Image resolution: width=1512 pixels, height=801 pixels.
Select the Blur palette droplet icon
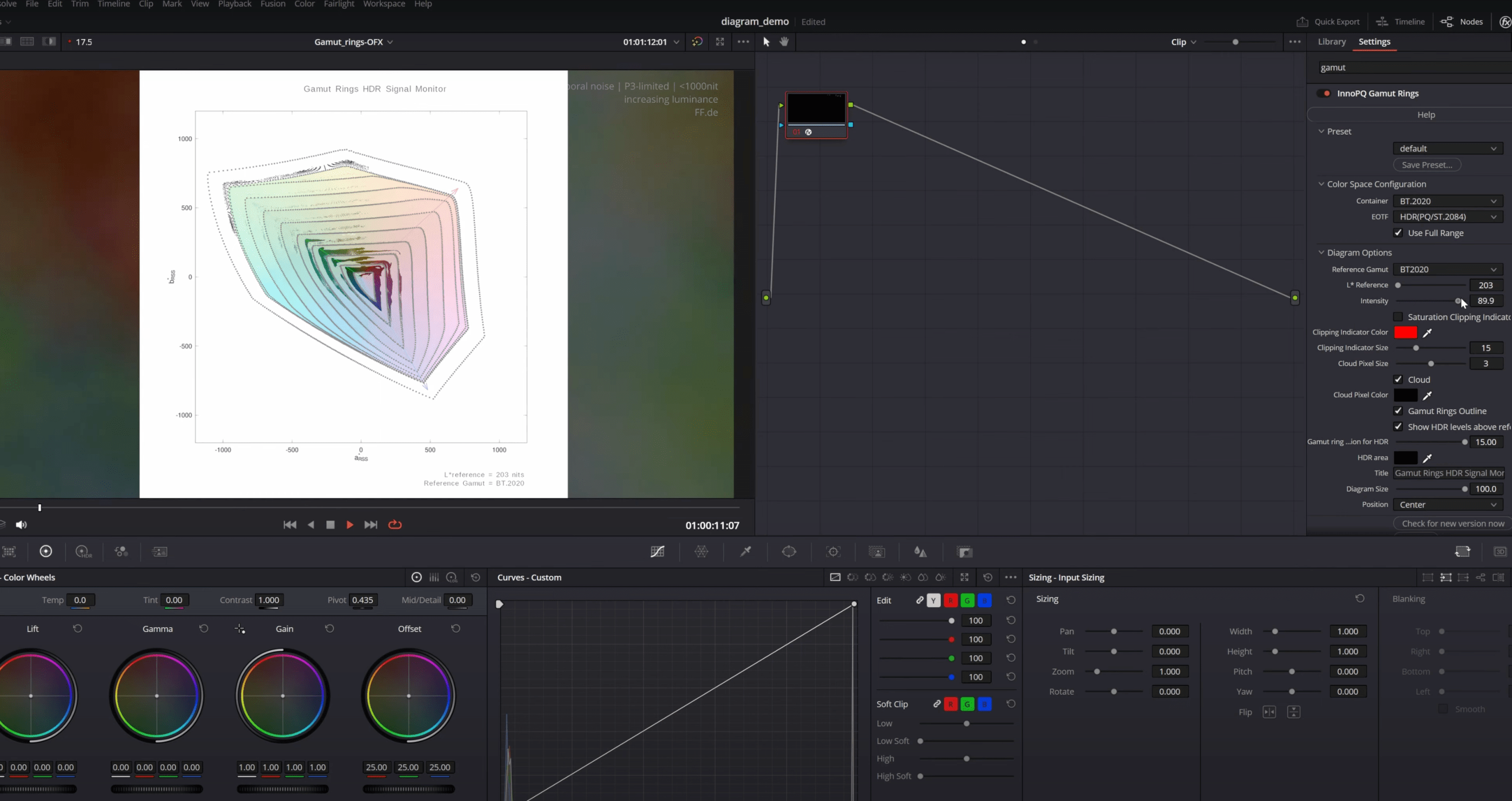point(920,551)
